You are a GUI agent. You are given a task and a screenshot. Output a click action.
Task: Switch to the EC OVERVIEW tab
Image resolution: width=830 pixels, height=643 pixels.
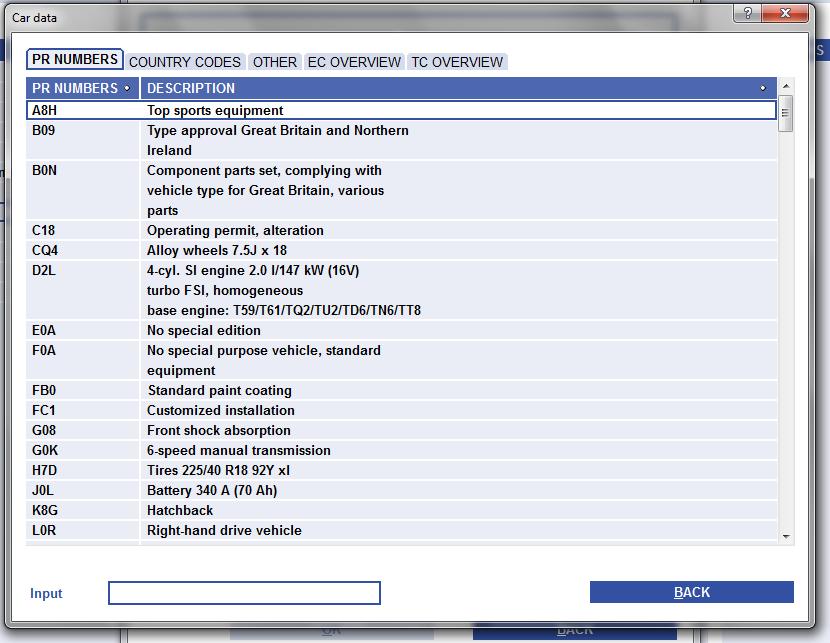click(x=354, y=62)
